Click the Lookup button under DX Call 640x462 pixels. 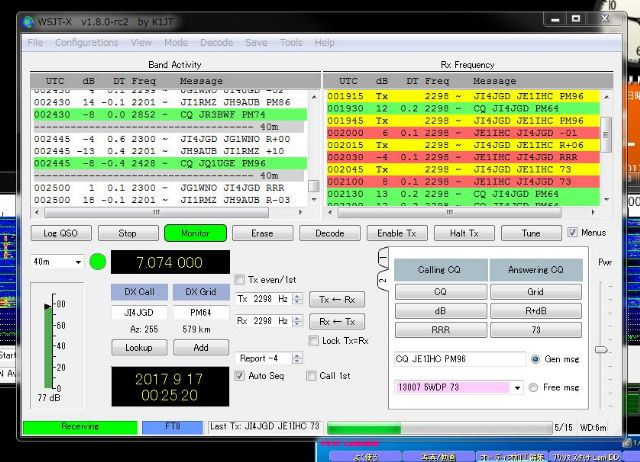(139, 347)
